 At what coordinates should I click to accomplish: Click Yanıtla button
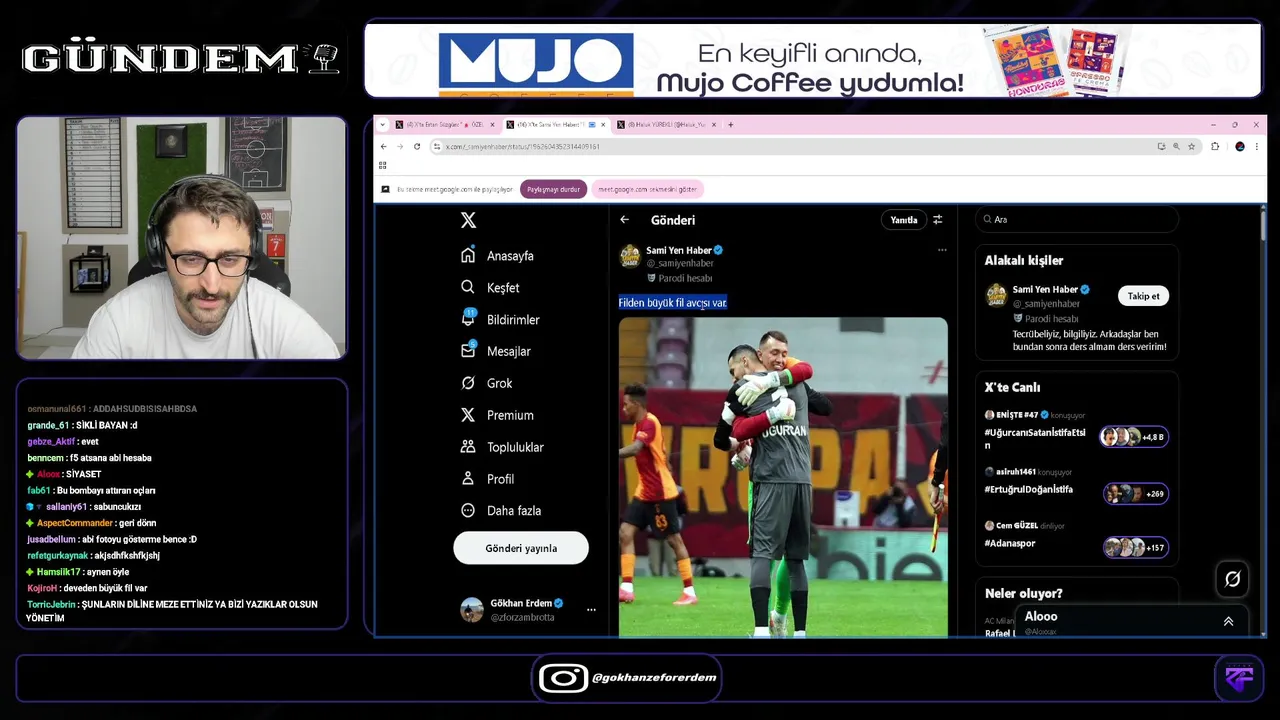click(x=904, y=220)
